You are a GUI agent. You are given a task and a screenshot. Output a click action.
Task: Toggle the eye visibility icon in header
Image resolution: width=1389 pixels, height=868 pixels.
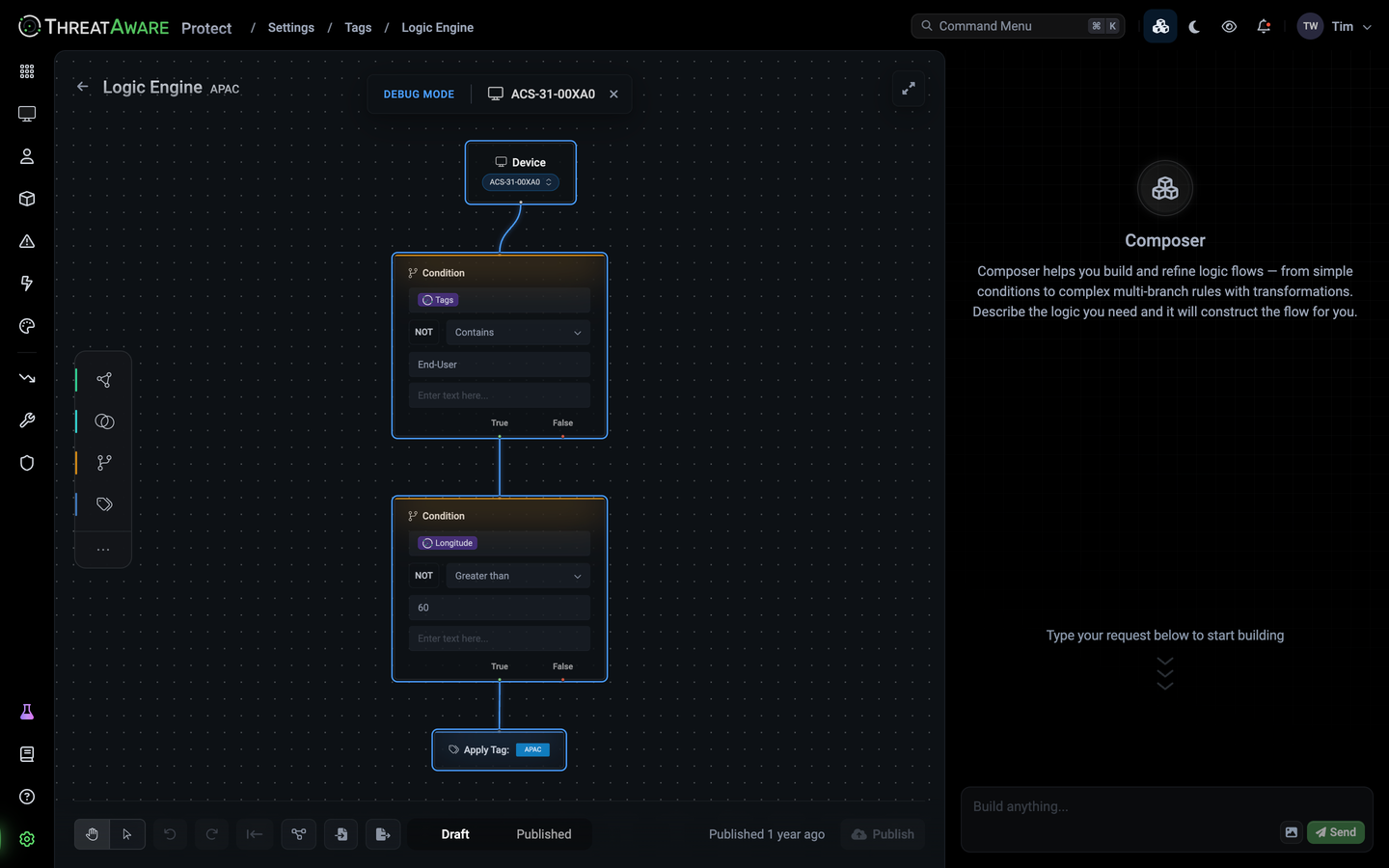click(1229, 27)
